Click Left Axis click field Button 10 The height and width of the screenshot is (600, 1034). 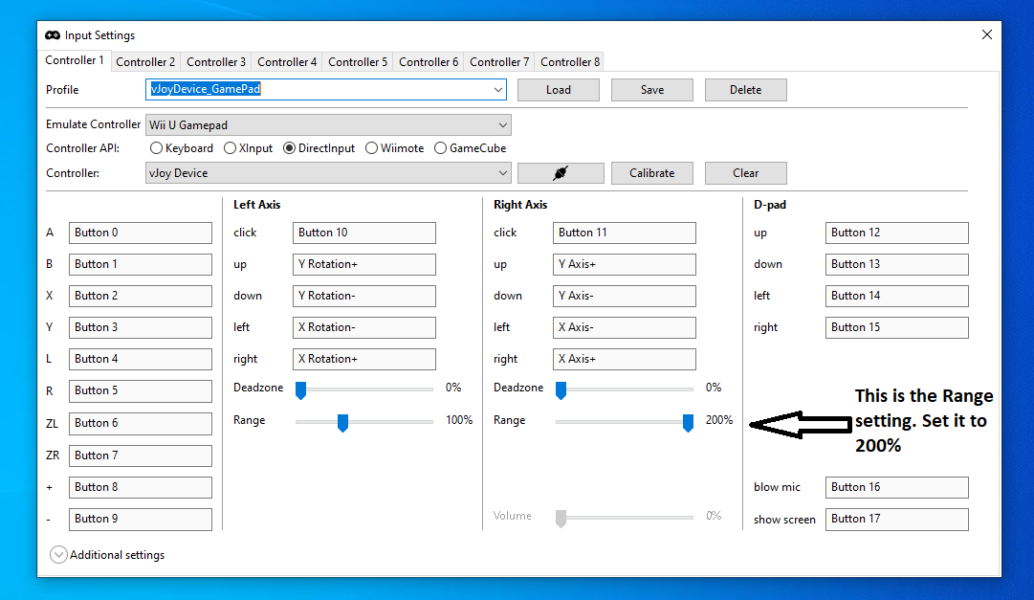point(364,233)
